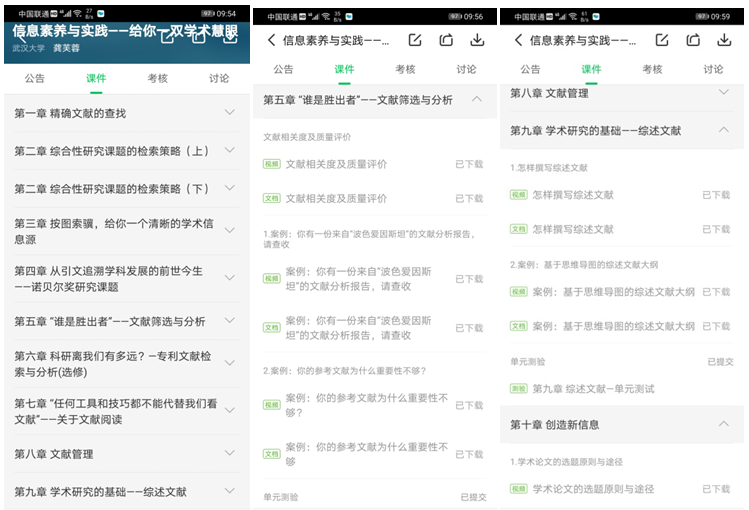This screenshot has width=749, height=510.
Task: Open 第九章 综述文献-单元测试 title
Action: 593,389
